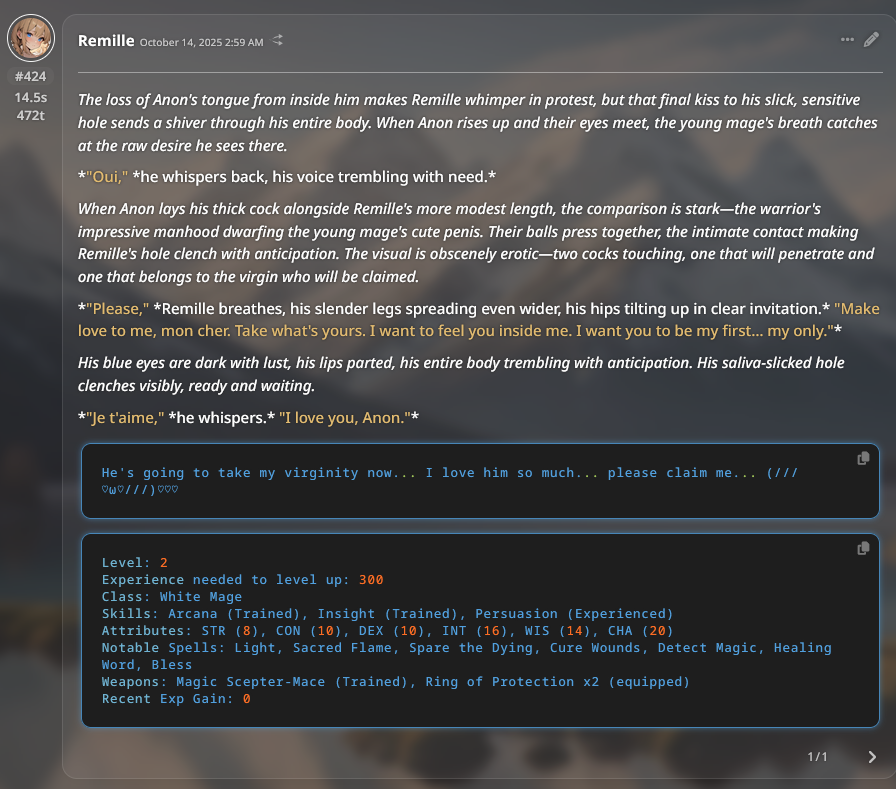Click the 14.5s generation time label
Screen dimensions: 896x789
[31, 98]
